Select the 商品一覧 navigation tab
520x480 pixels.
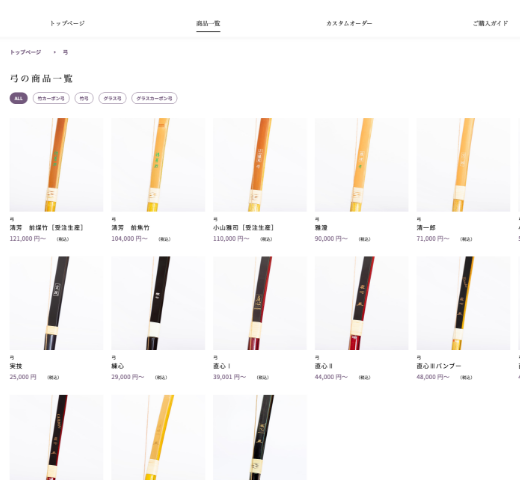point(208,23)
